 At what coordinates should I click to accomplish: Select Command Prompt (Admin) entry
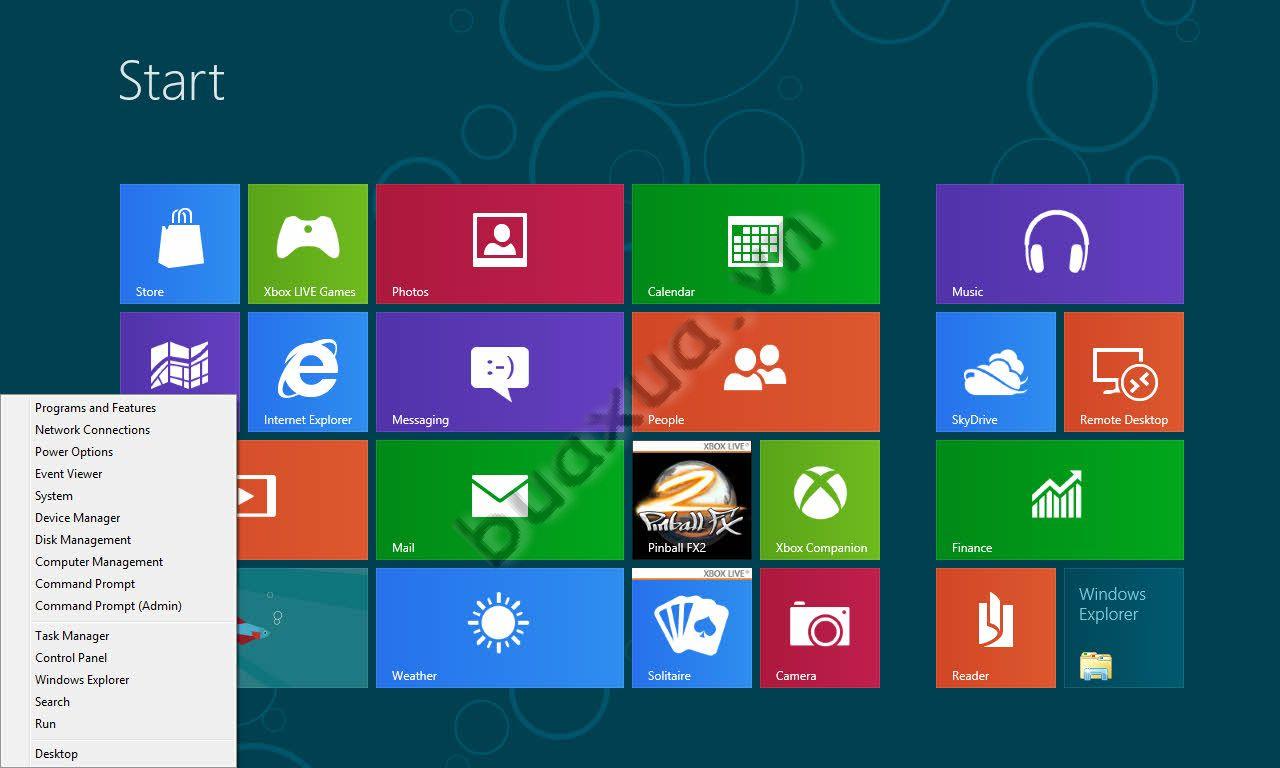point(119,606)
